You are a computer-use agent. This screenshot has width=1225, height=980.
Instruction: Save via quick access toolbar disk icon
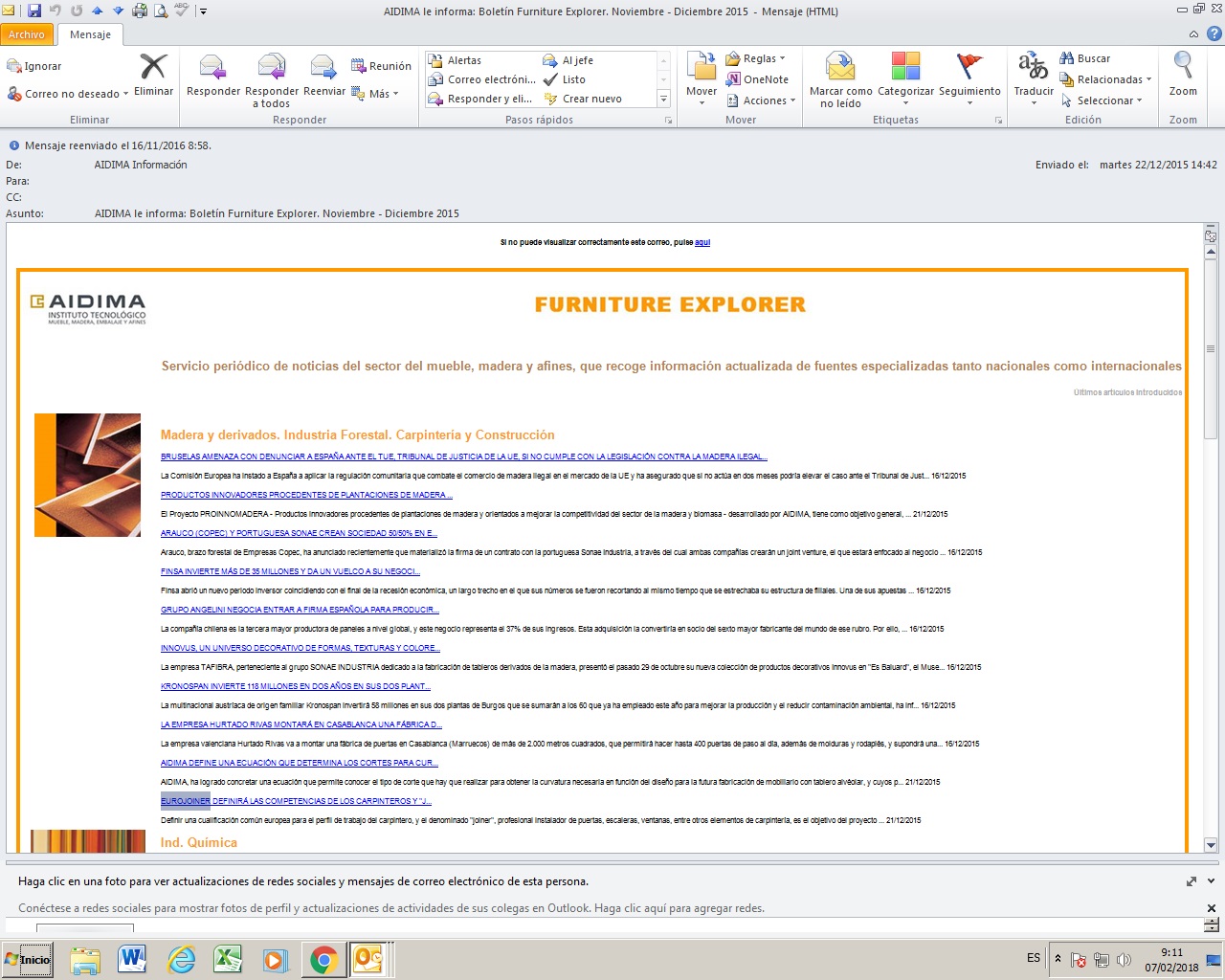point(34,11)
